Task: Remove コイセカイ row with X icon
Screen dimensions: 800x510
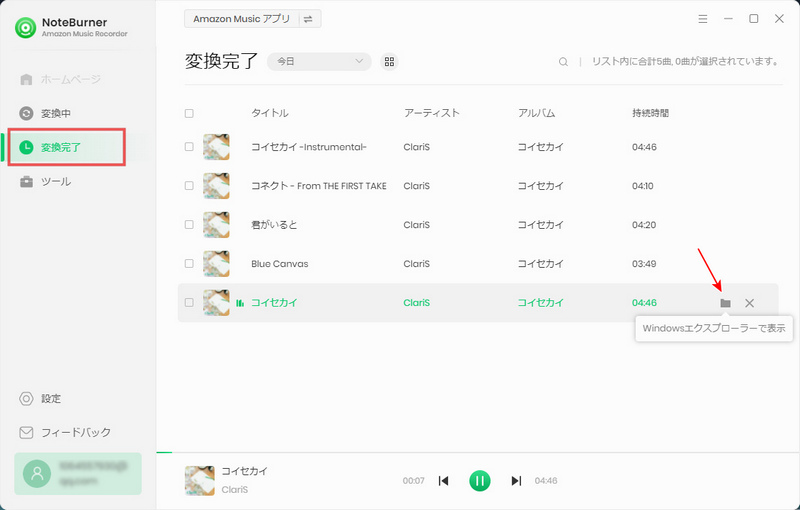Action: tap(749, 303)
